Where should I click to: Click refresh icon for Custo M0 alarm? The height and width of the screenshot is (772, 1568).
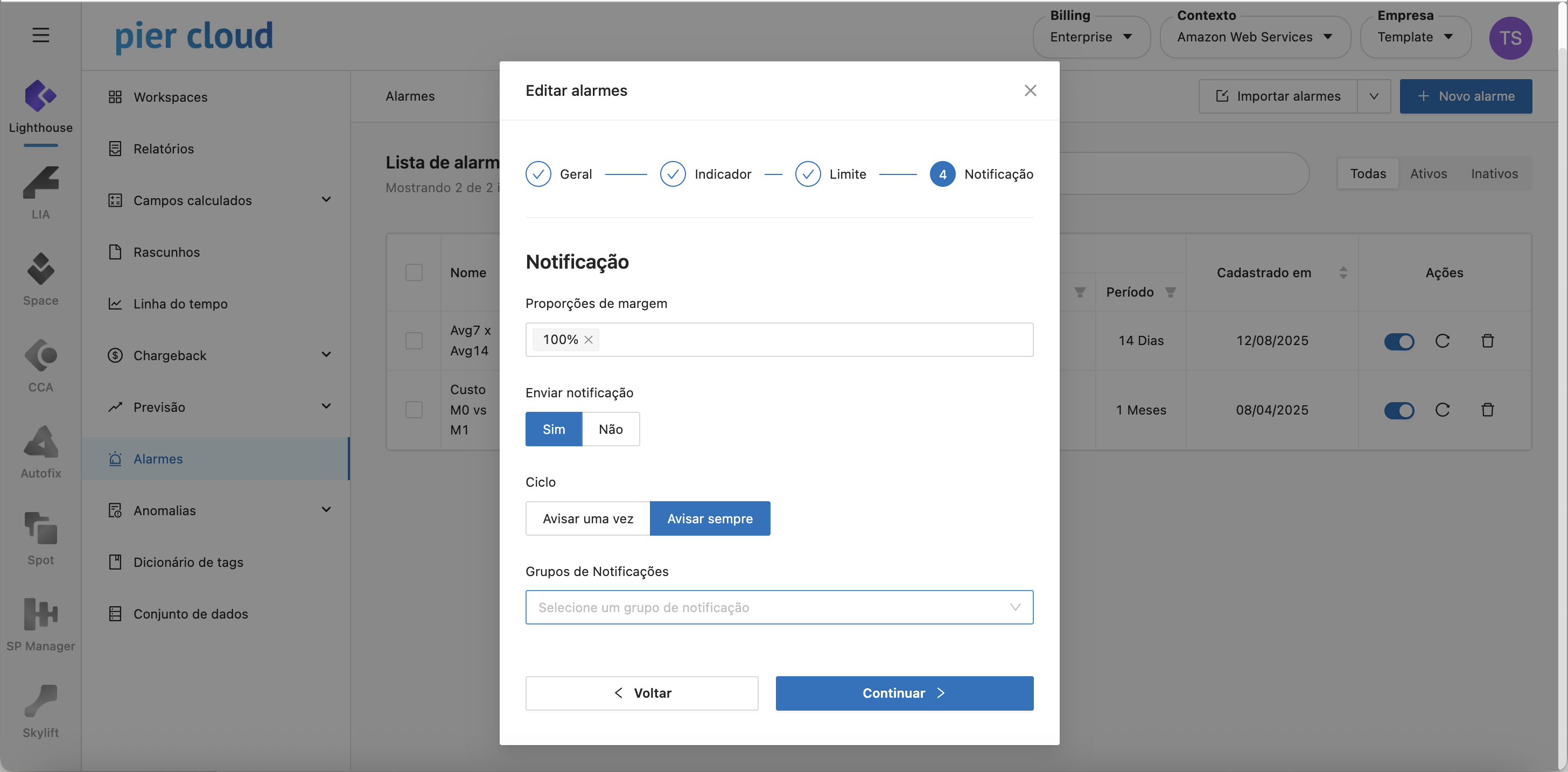[x=1442, y=410]
